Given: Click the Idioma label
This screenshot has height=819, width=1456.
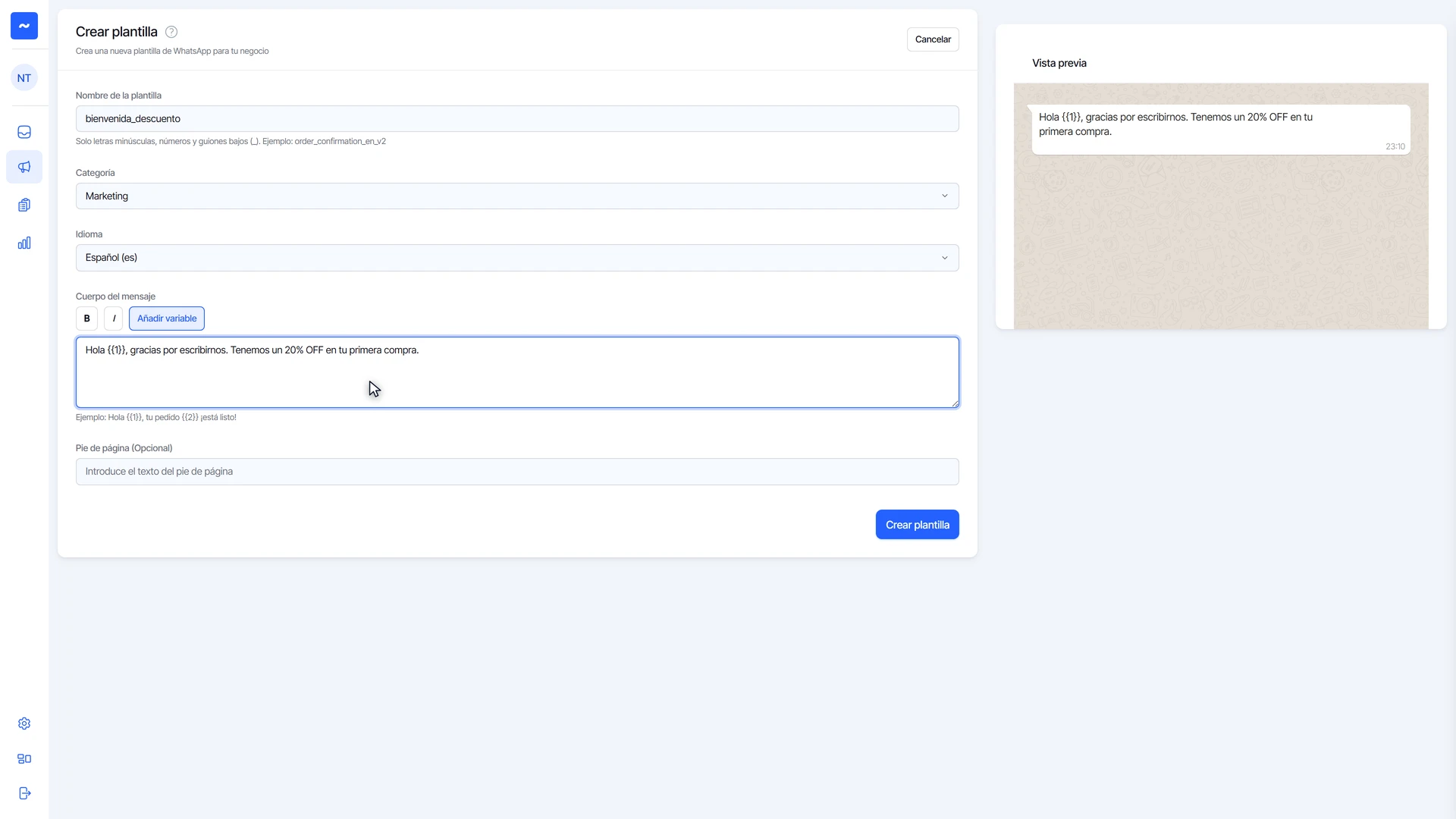Looking at the screenshot, I should pyautogui.click(x=89, y=234).
